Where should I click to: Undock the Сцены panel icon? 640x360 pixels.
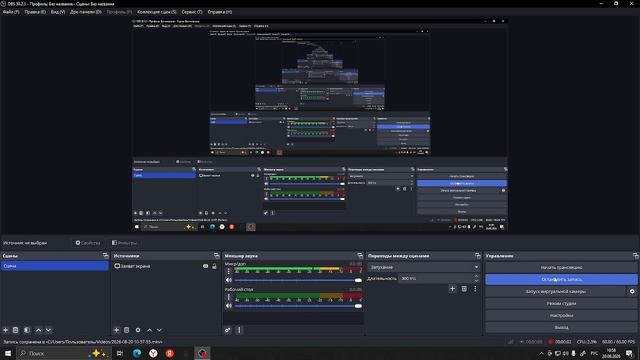(x=106, y=256)
